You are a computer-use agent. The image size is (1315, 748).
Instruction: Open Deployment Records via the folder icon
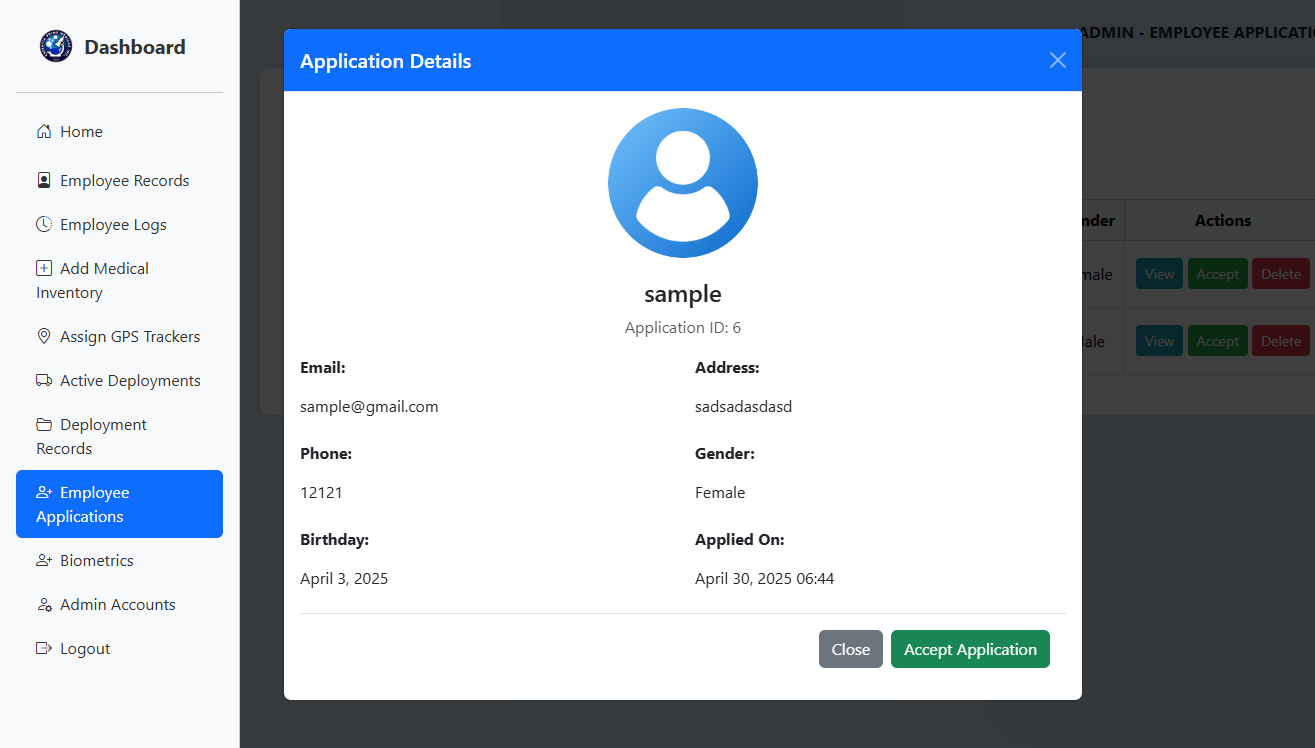pyautogui.click(x=44, y=424)
